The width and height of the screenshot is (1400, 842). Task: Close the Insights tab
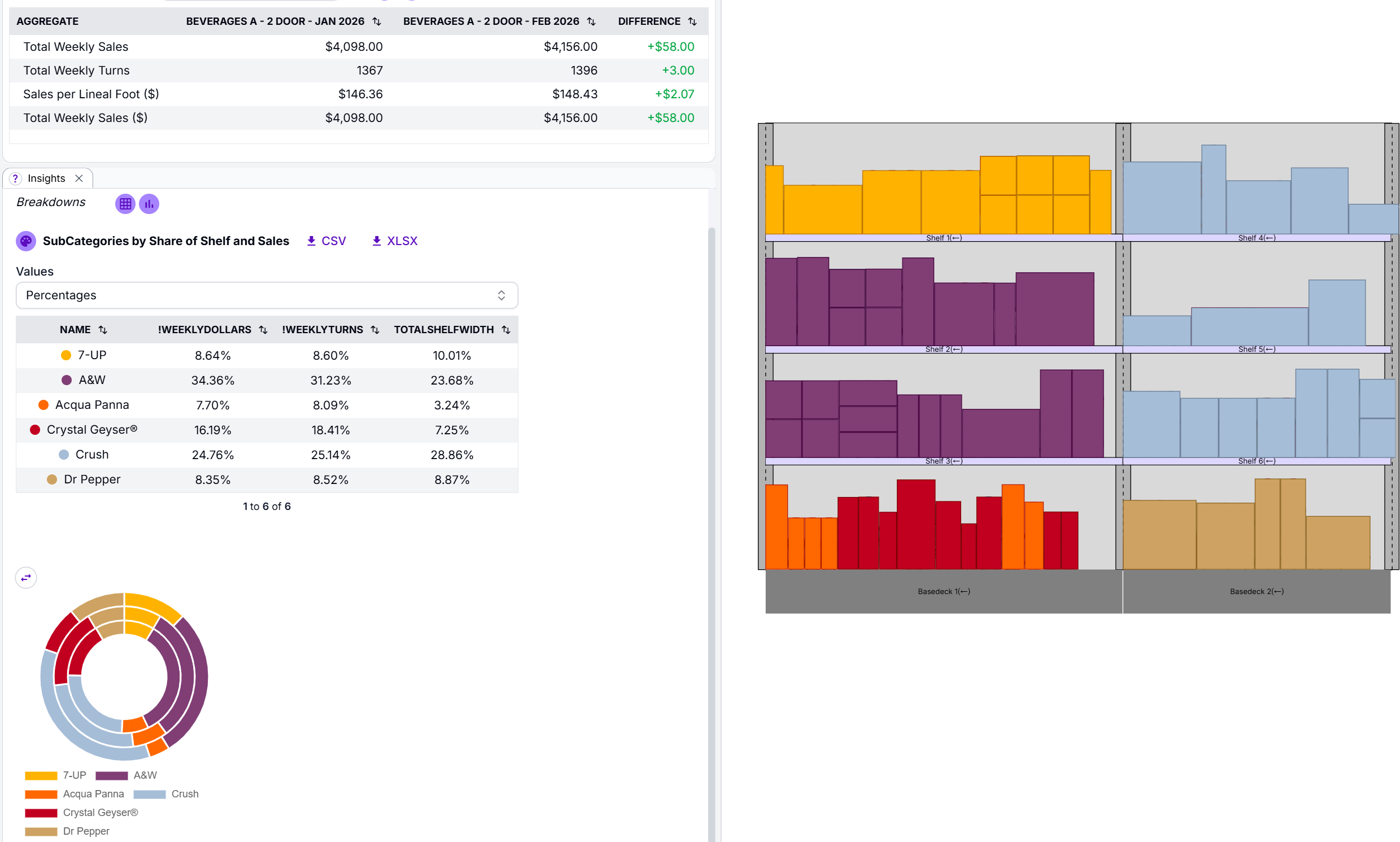coord(79,178)
